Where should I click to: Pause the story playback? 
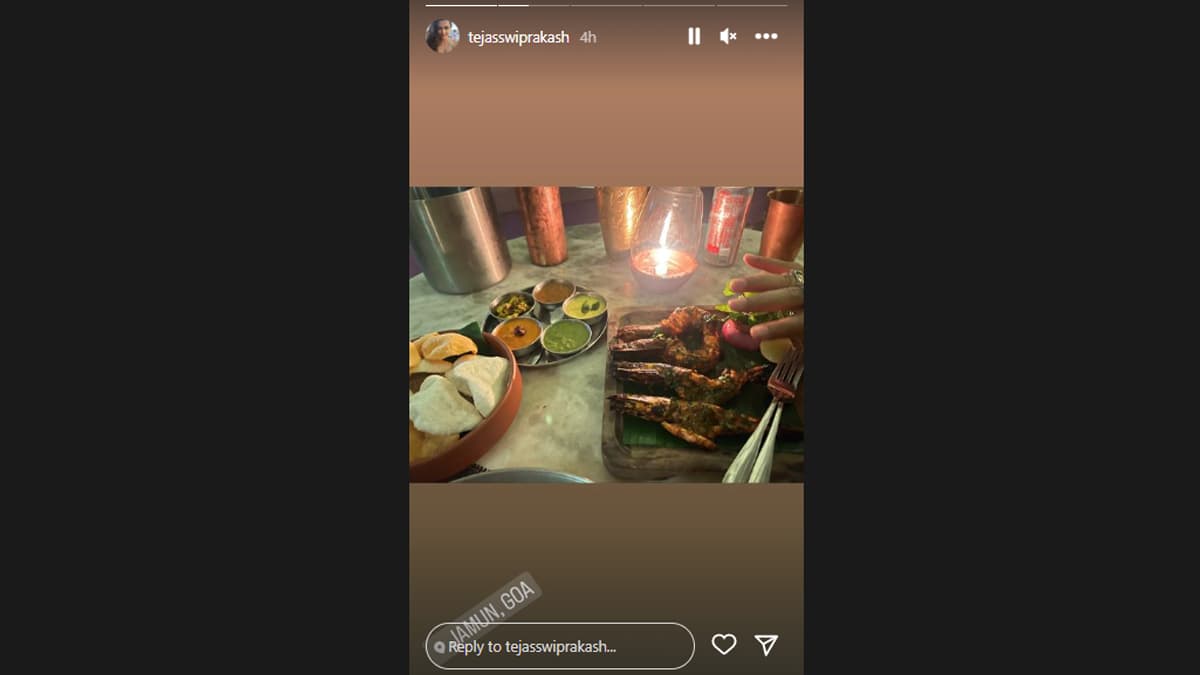point(694,36)
